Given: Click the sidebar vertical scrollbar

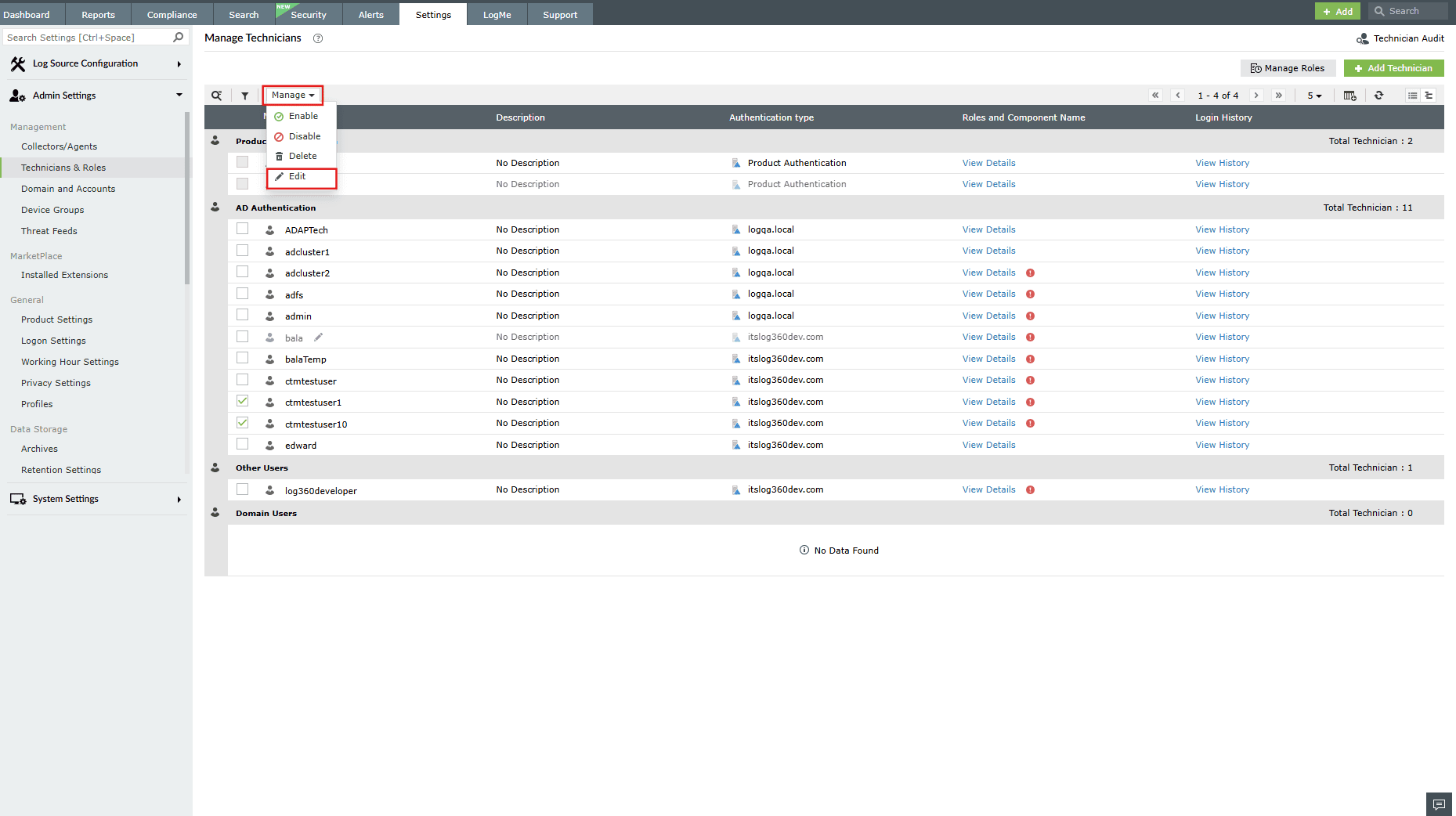Looking at the screenshot, I should point(187,198).
